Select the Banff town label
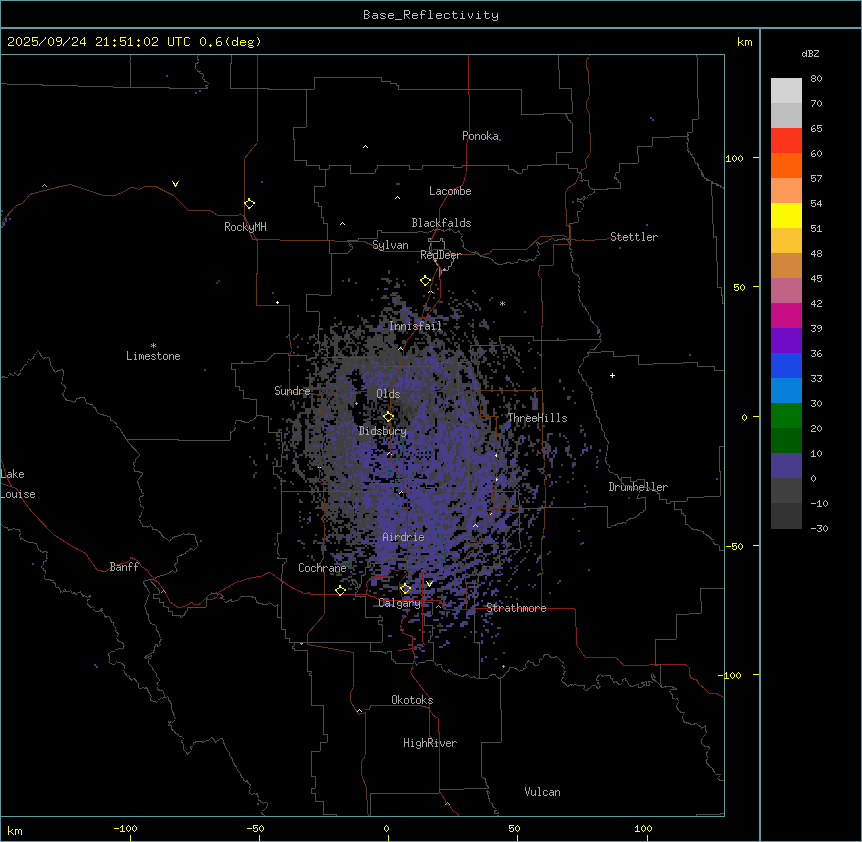862x842 pixels. (124, 567)
